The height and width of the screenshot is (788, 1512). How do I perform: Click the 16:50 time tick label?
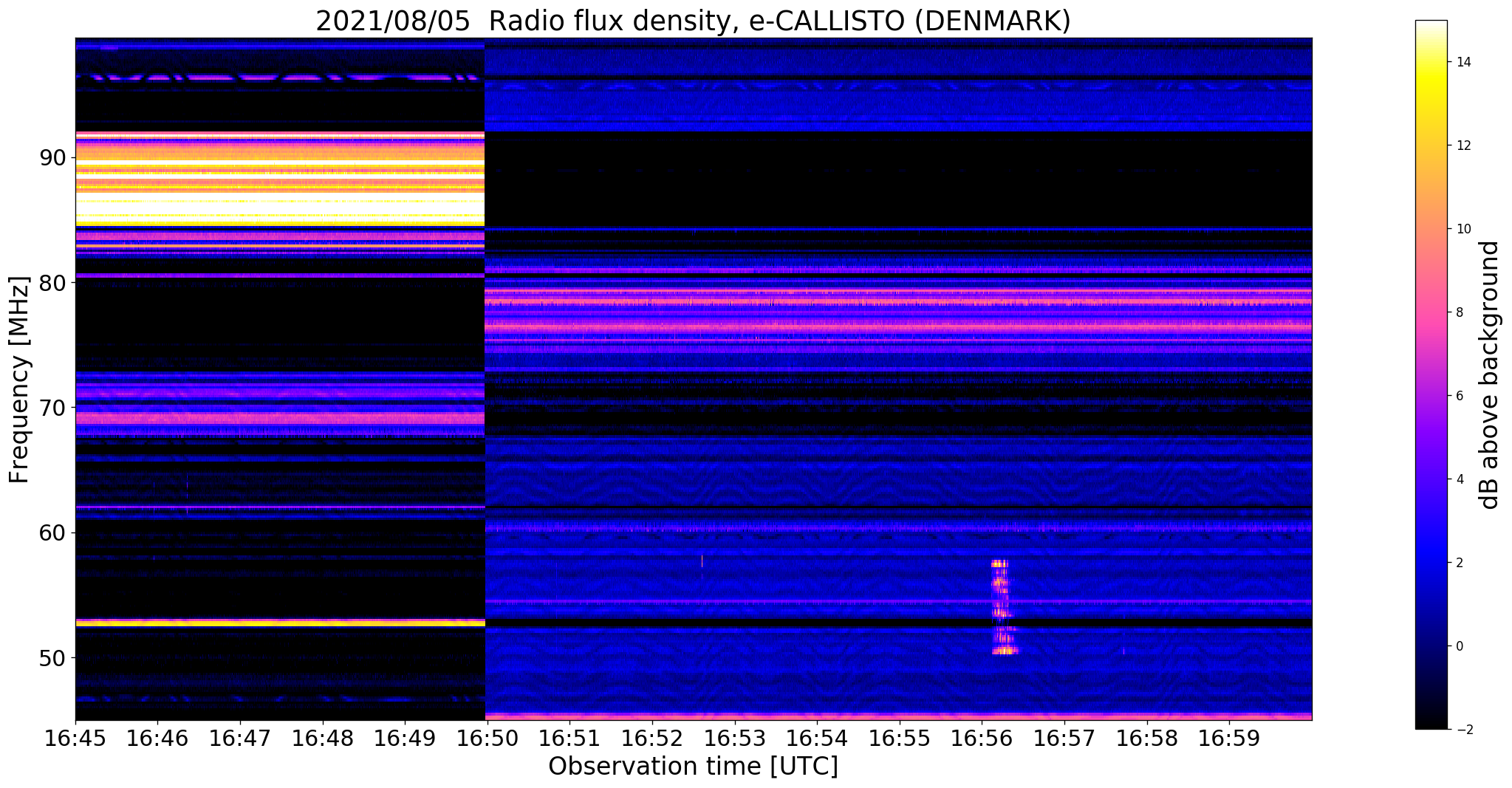(x=487, y=738)
